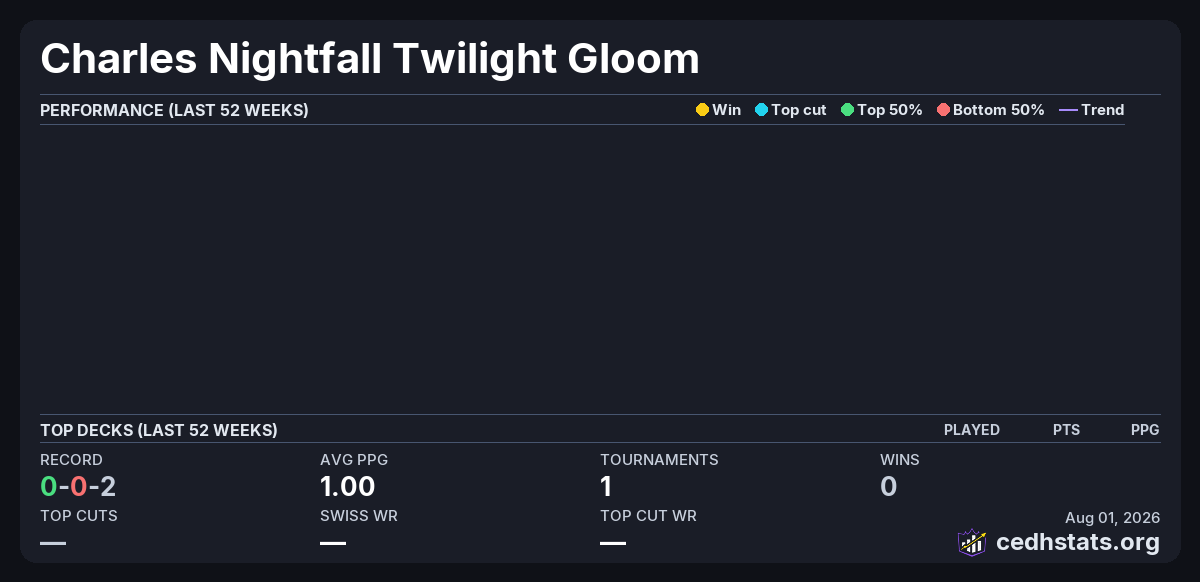Click the Aug 01, 2026 date
The width and height of the screenshot is (1200, 582).
[x=1112, y=517]
